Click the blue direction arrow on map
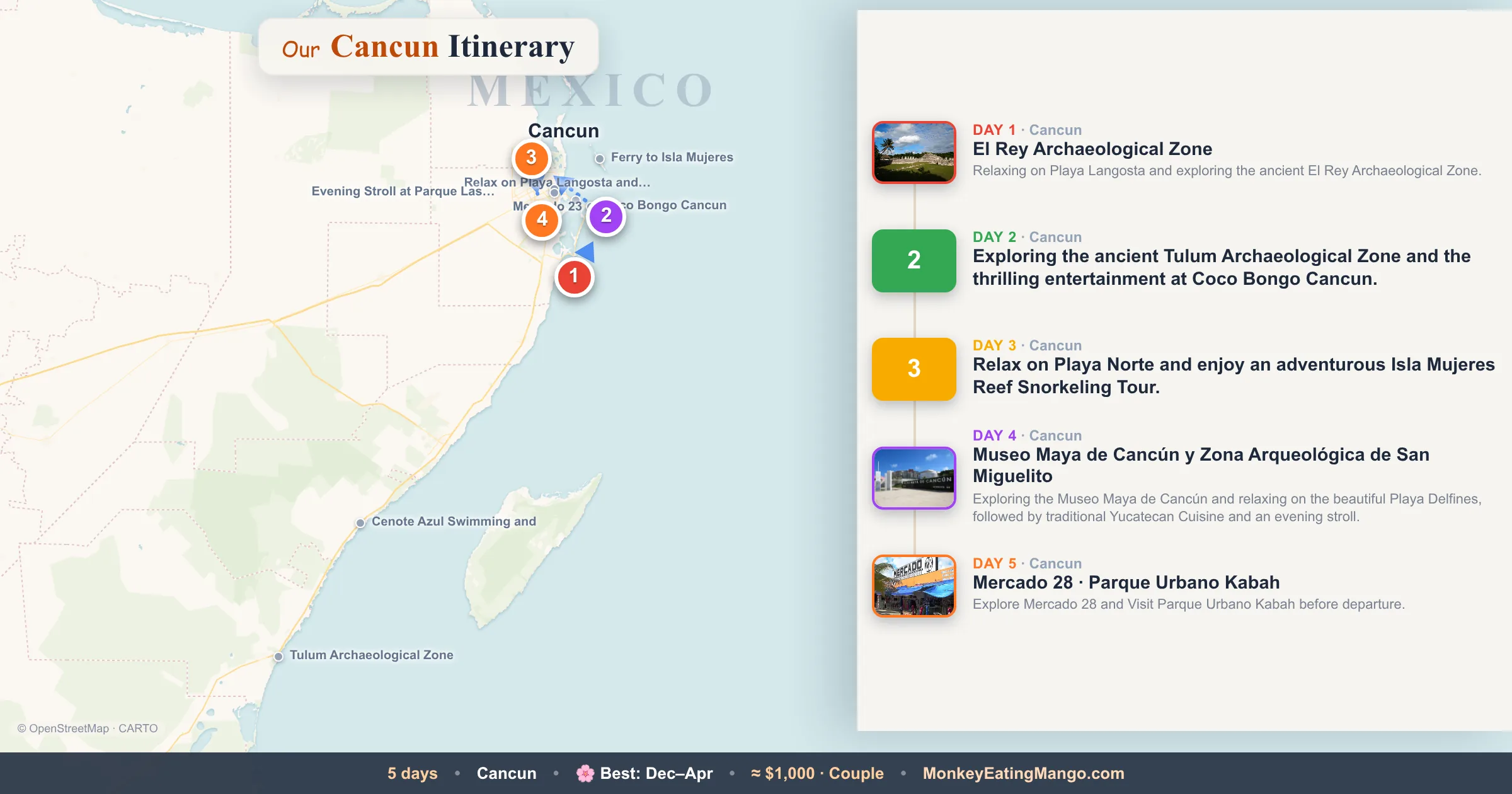Image resolution: width=1512 pixels, height=794 pixels. (x=586, y=251)
